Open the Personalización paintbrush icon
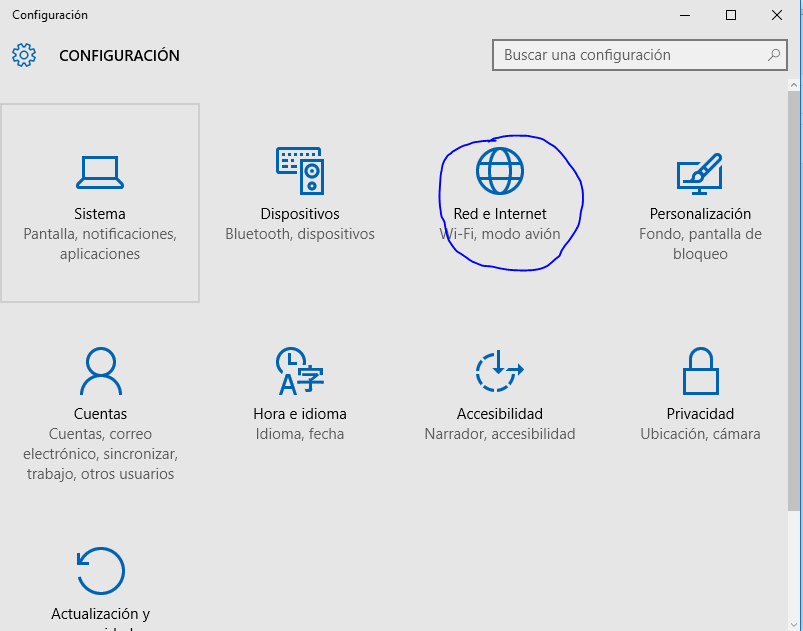 pos(700,174)
